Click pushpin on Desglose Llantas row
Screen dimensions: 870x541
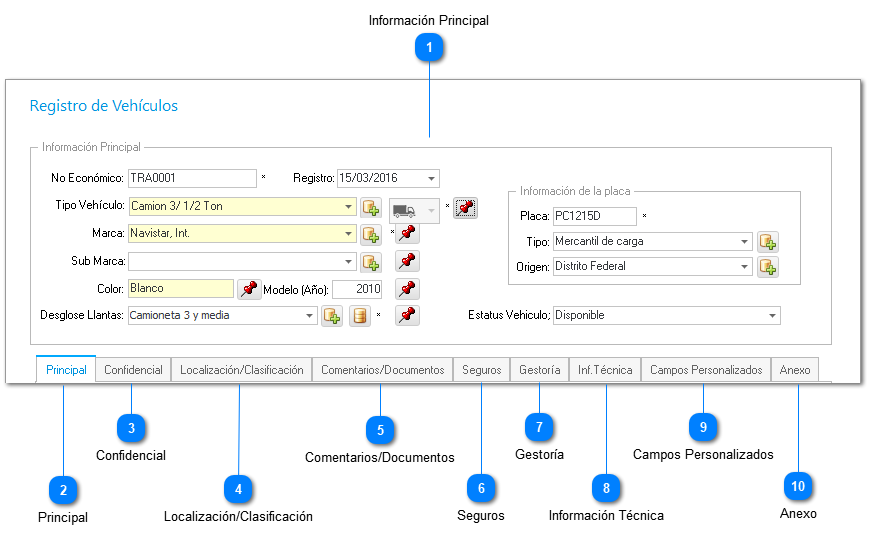pos(407,316)
